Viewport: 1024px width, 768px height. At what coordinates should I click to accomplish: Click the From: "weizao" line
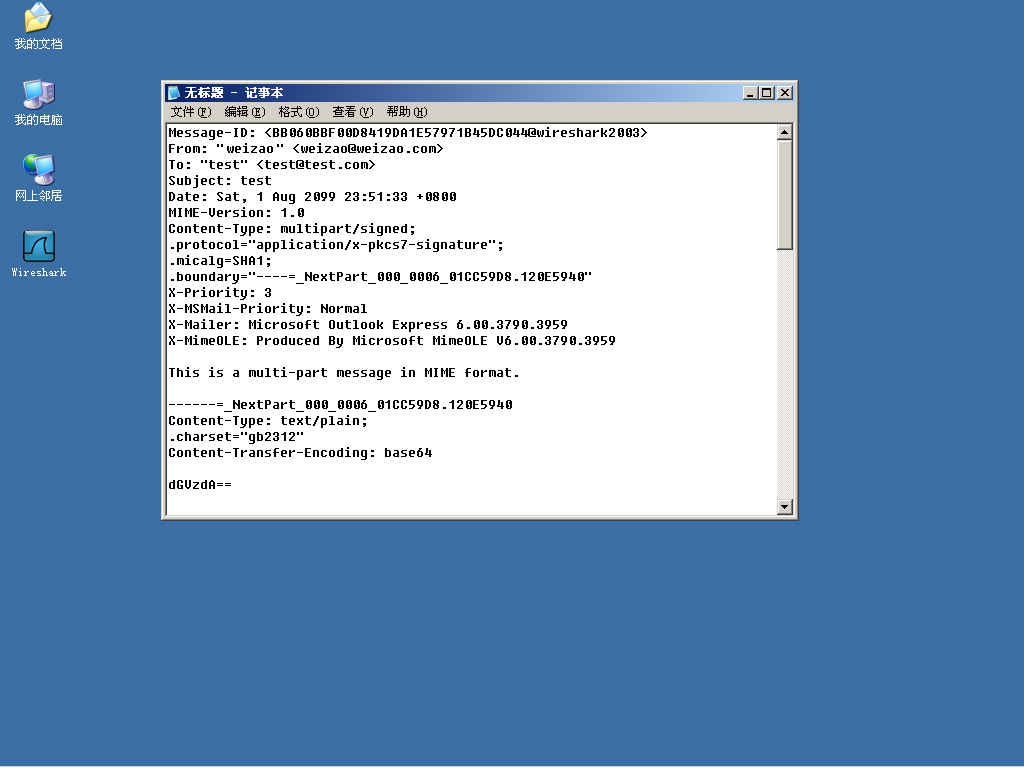(x=306, y=149)
